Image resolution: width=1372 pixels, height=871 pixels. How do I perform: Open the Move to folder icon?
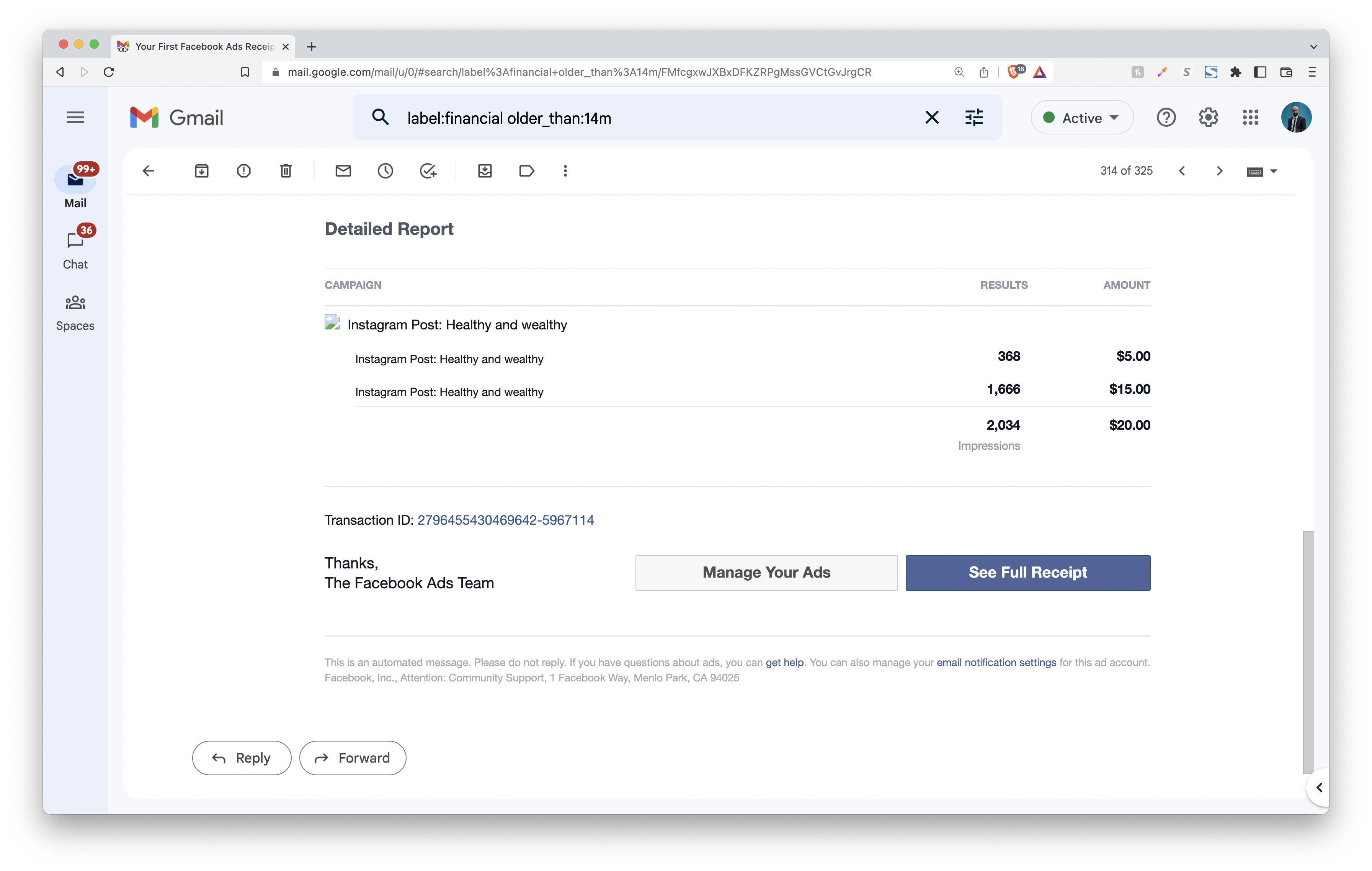click(x=485, y=171)
